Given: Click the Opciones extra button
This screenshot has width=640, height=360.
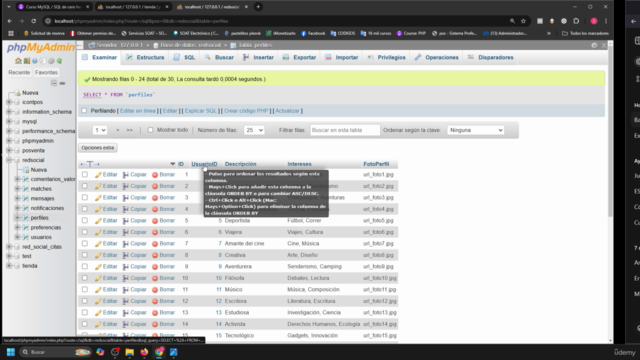Looking at the screenshot, I should [x=98, y=148].
